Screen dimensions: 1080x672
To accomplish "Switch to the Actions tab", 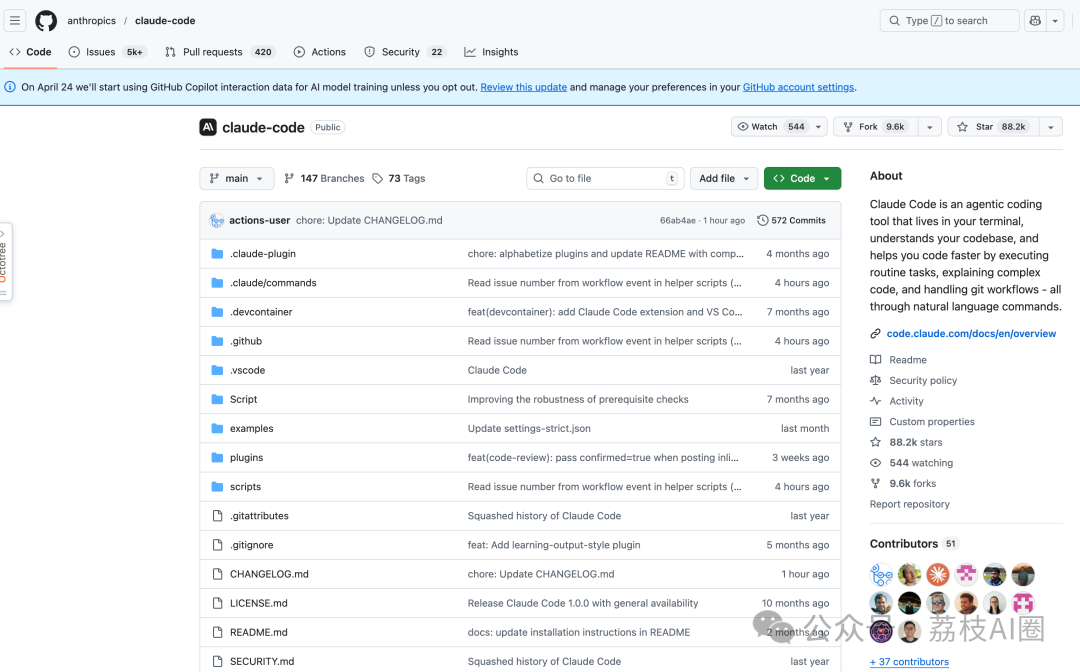I will (x=320, y=52).
